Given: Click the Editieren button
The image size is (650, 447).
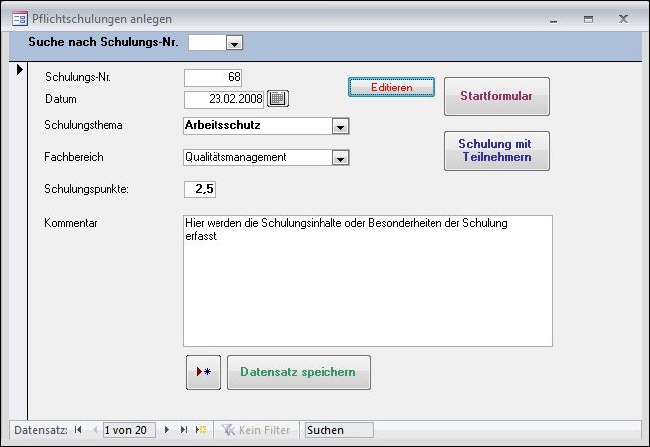Looking at the screenshot, I should point(391,87).
